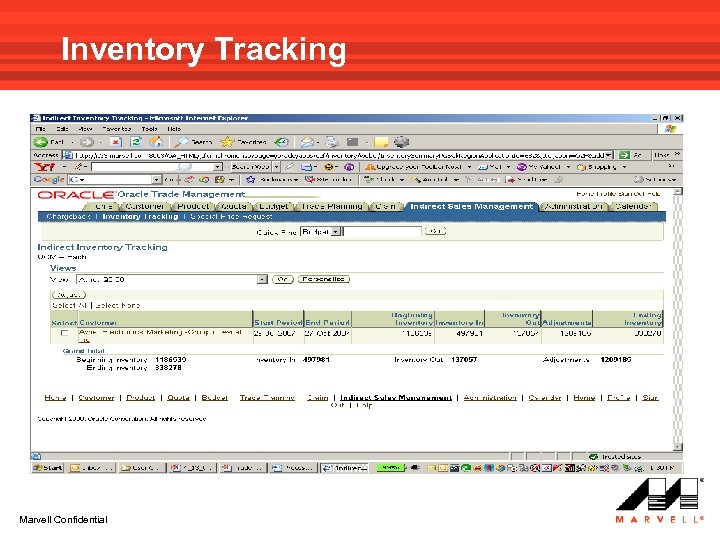This screenshot has width=720, height=540.
Task: Click the footer Indirect Sales Management link
Action: pyautogui.click(x=396, y=398)
